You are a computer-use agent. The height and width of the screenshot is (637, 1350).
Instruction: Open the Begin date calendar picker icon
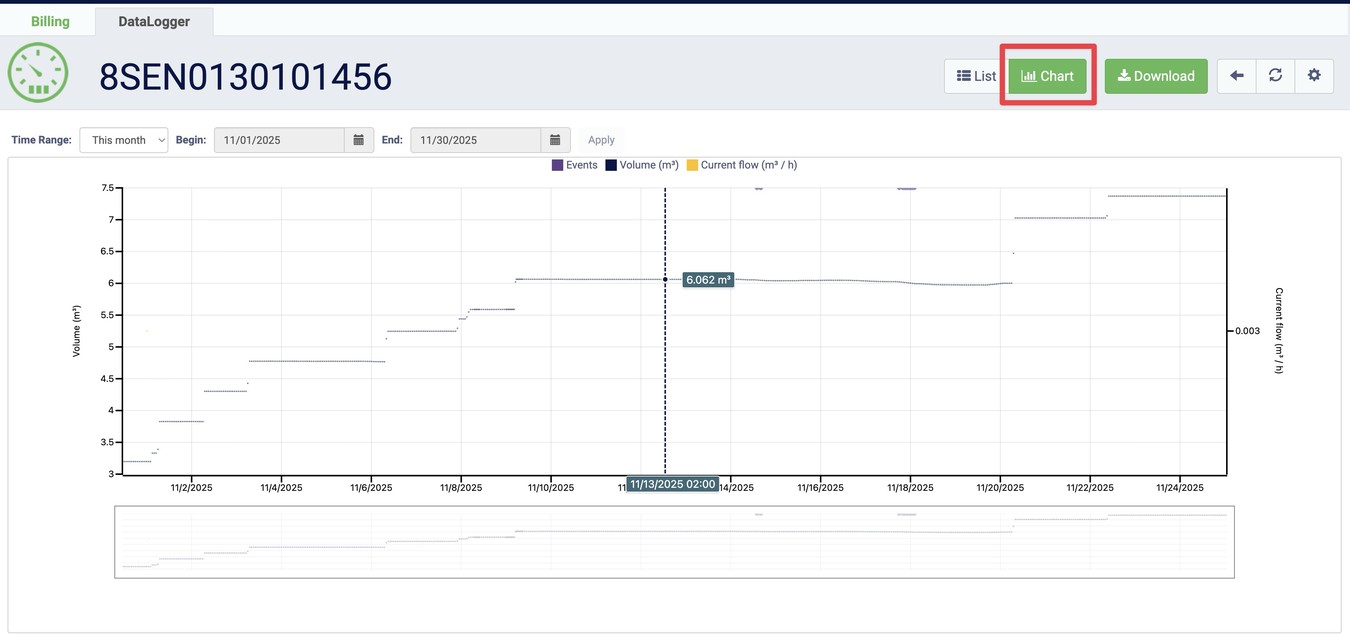coord(359,140)
